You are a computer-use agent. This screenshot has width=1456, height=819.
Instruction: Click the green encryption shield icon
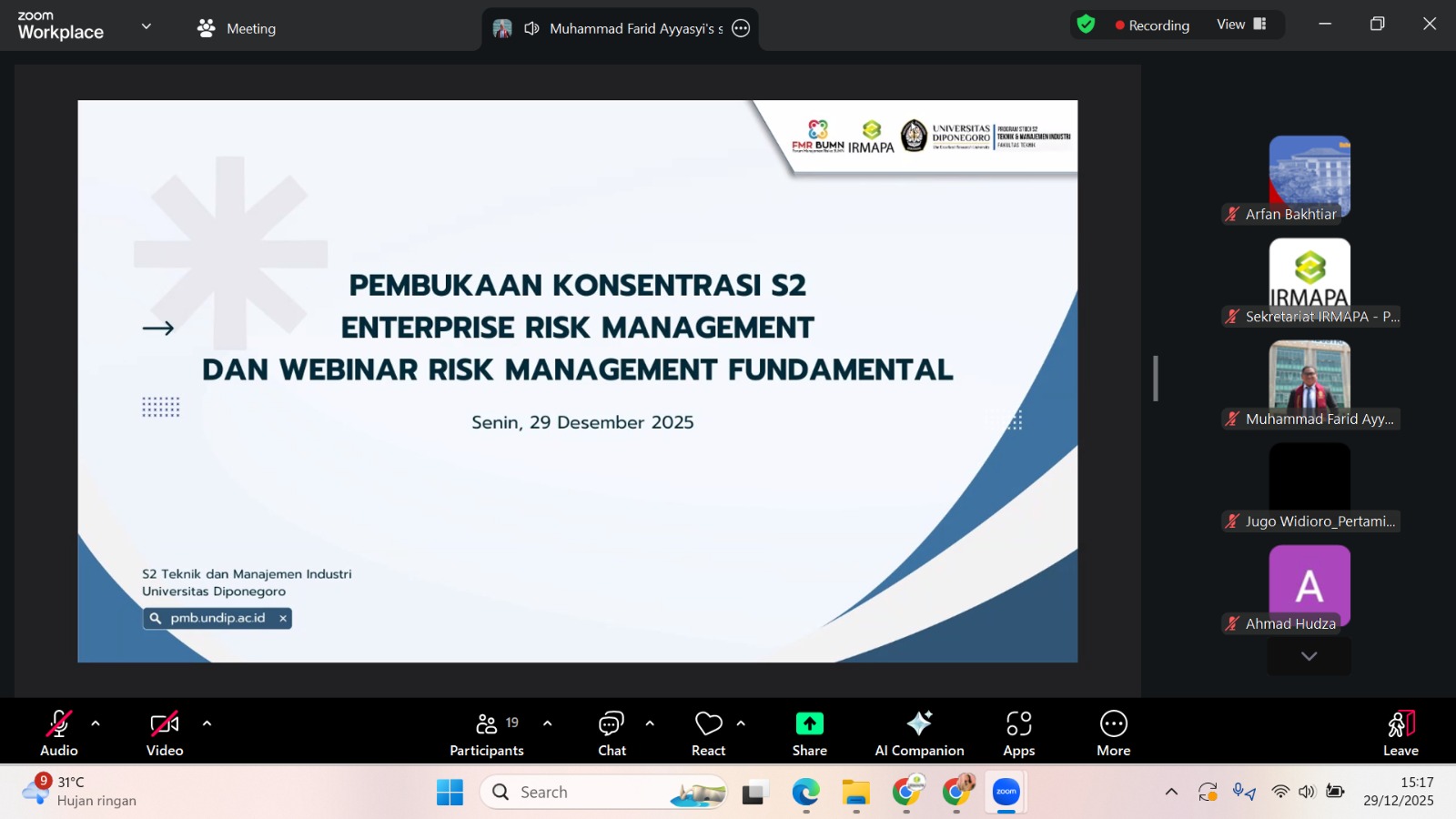pos(1086,25)
